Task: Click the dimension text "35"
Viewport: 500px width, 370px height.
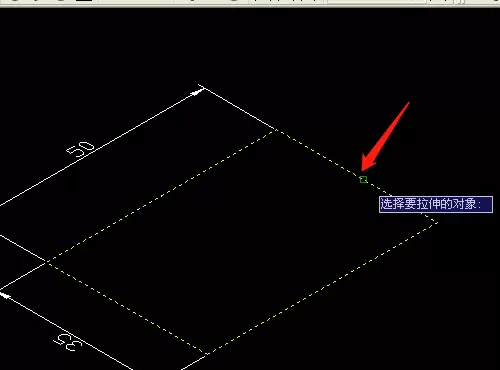Action: click(68, 342)
